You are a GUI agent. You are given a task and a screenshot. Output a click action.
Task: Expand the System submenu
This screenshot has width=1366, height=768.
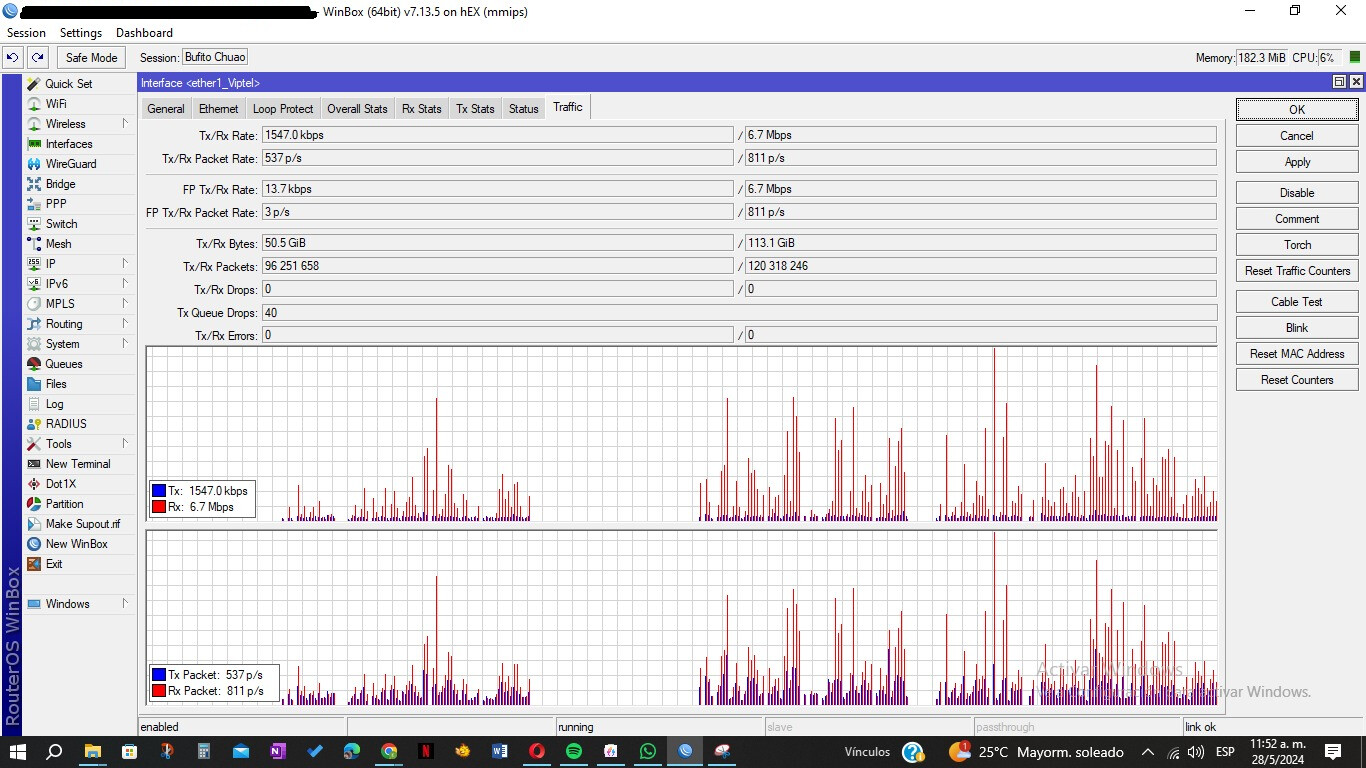[61, 343]
